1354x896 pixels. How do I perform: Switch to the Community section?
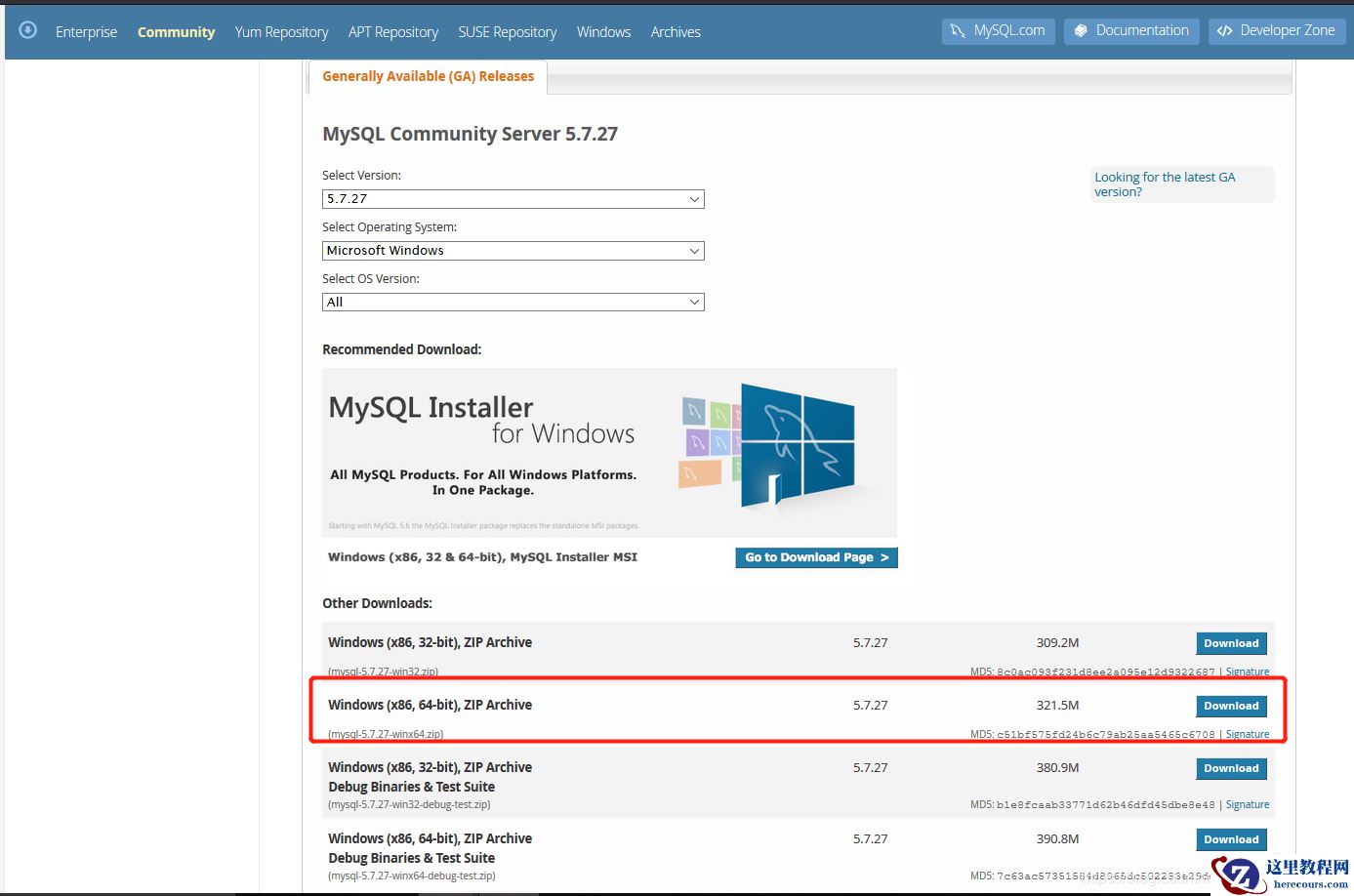pos(176,32)
